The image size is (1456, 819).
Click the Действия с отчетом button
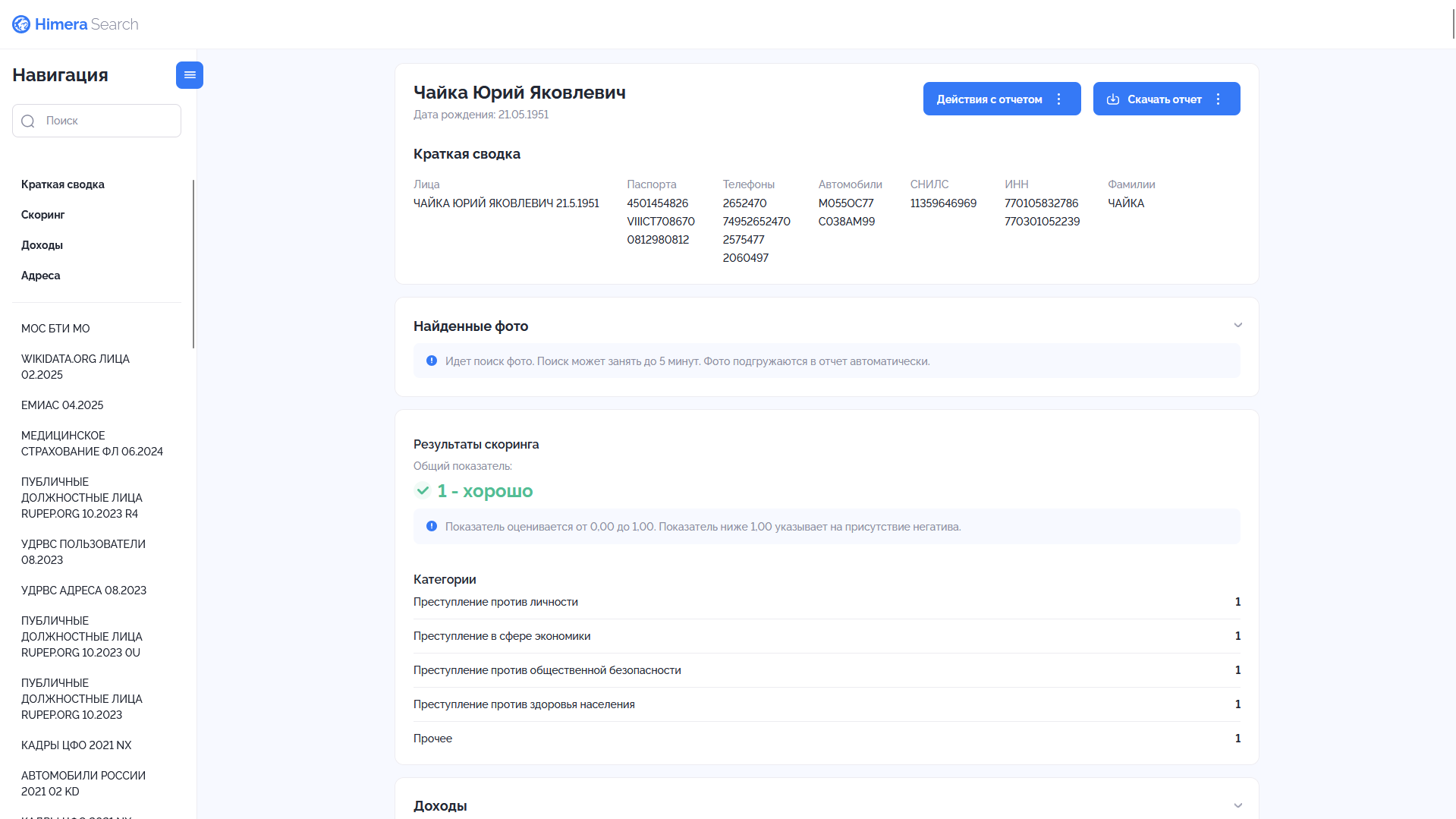pyautogui.click(x=1002, y=99)
